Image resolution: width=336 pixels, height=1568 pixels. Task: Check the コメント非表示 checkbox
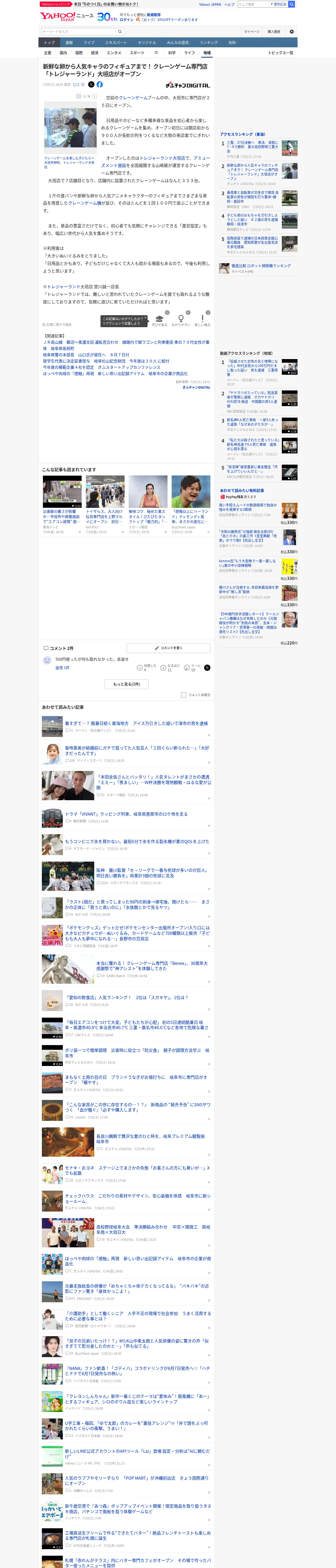tap(183, 695)
